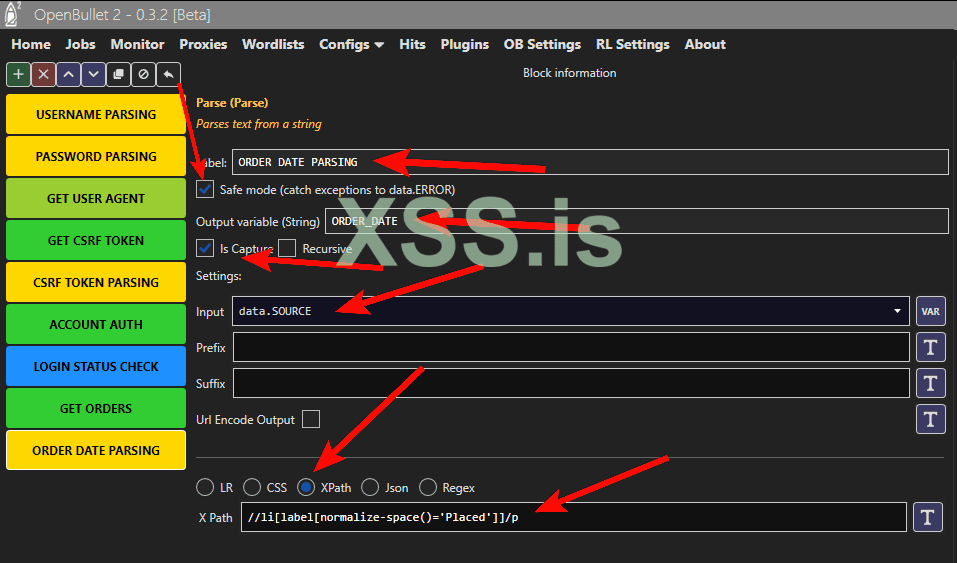957x563 pixels.
Task: Disable the selected block with the circle-slash icon
Action: coord(143,74)
